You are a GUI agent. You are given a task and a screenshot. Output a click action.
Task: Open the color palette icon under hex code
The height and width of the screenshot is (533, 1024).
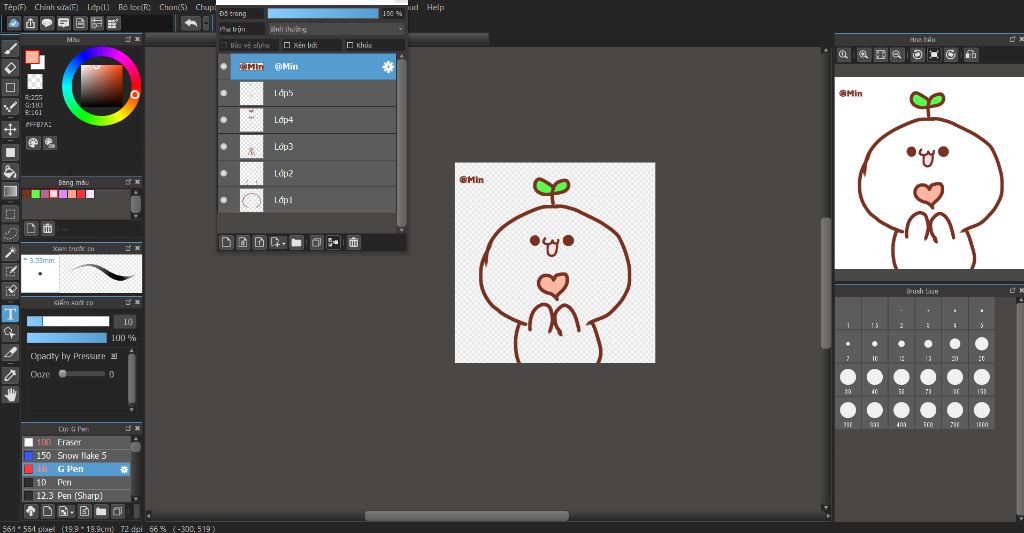(x=33, y=142)
